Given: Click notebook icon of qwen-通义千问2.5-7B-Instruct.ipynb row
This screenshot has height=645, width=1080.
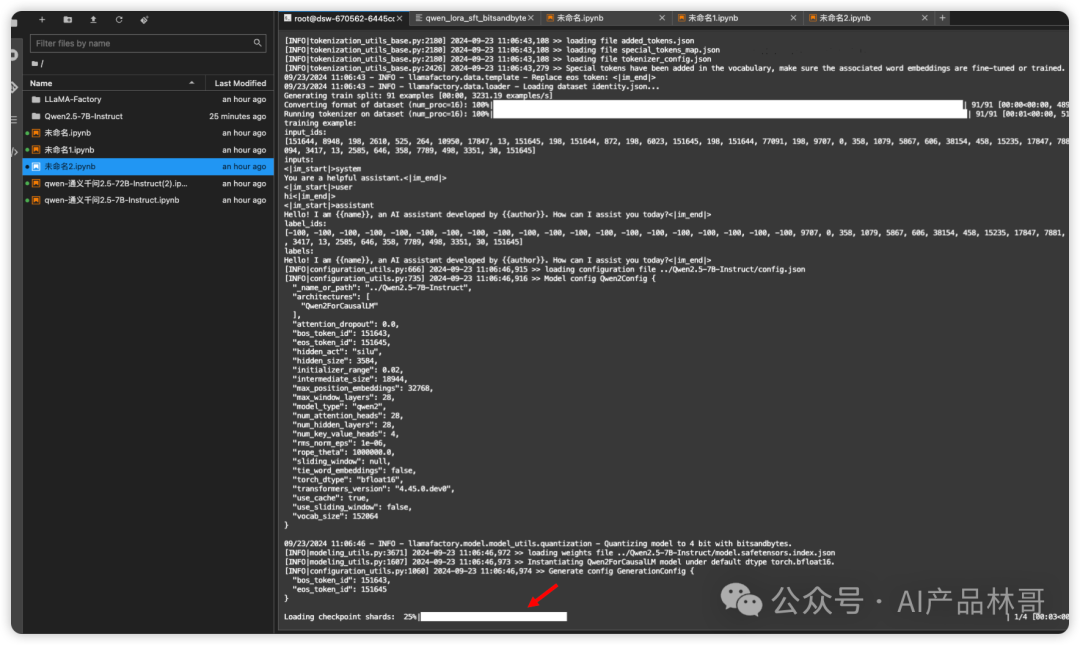Looking at the screenshot, I should 36,200.
